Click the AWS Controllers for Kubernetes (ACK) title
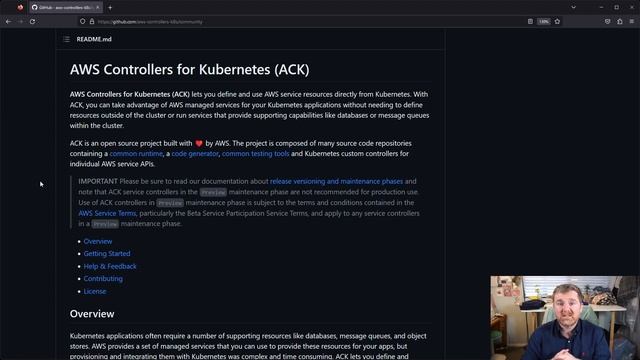This screenshot has height=360, width=640. tap(189, 69)
